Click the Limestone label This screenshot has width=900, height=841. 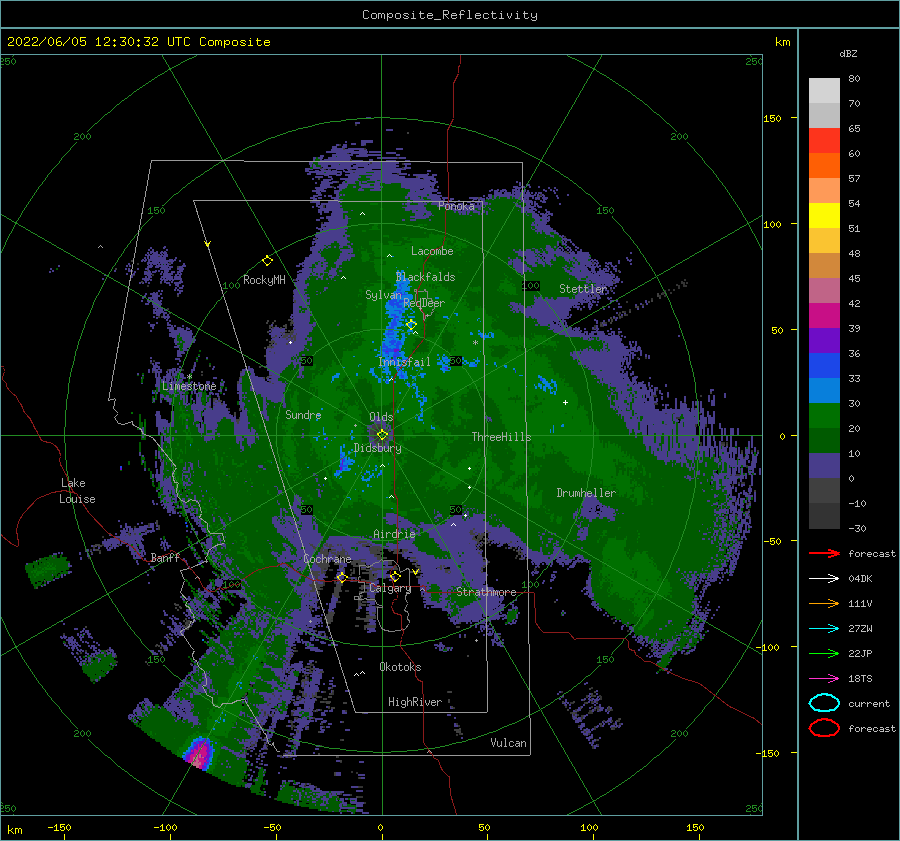point(189,386)
